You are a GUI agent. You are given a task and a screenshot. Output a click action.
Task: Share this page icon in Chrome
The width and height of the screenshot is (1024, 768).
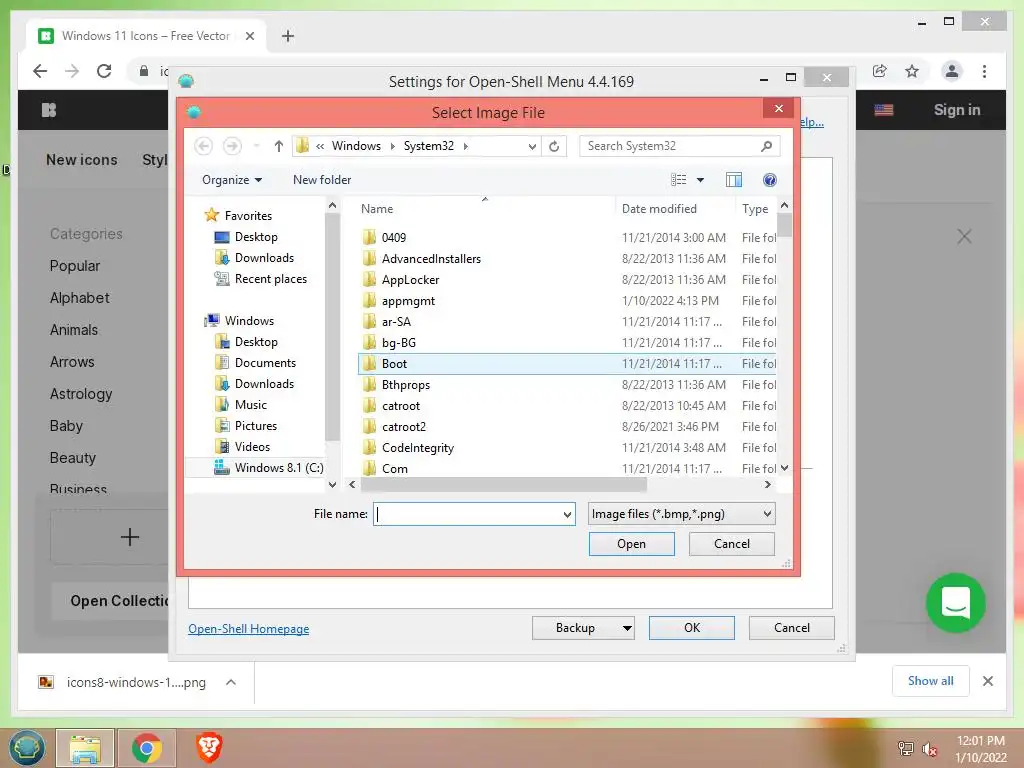880,71
